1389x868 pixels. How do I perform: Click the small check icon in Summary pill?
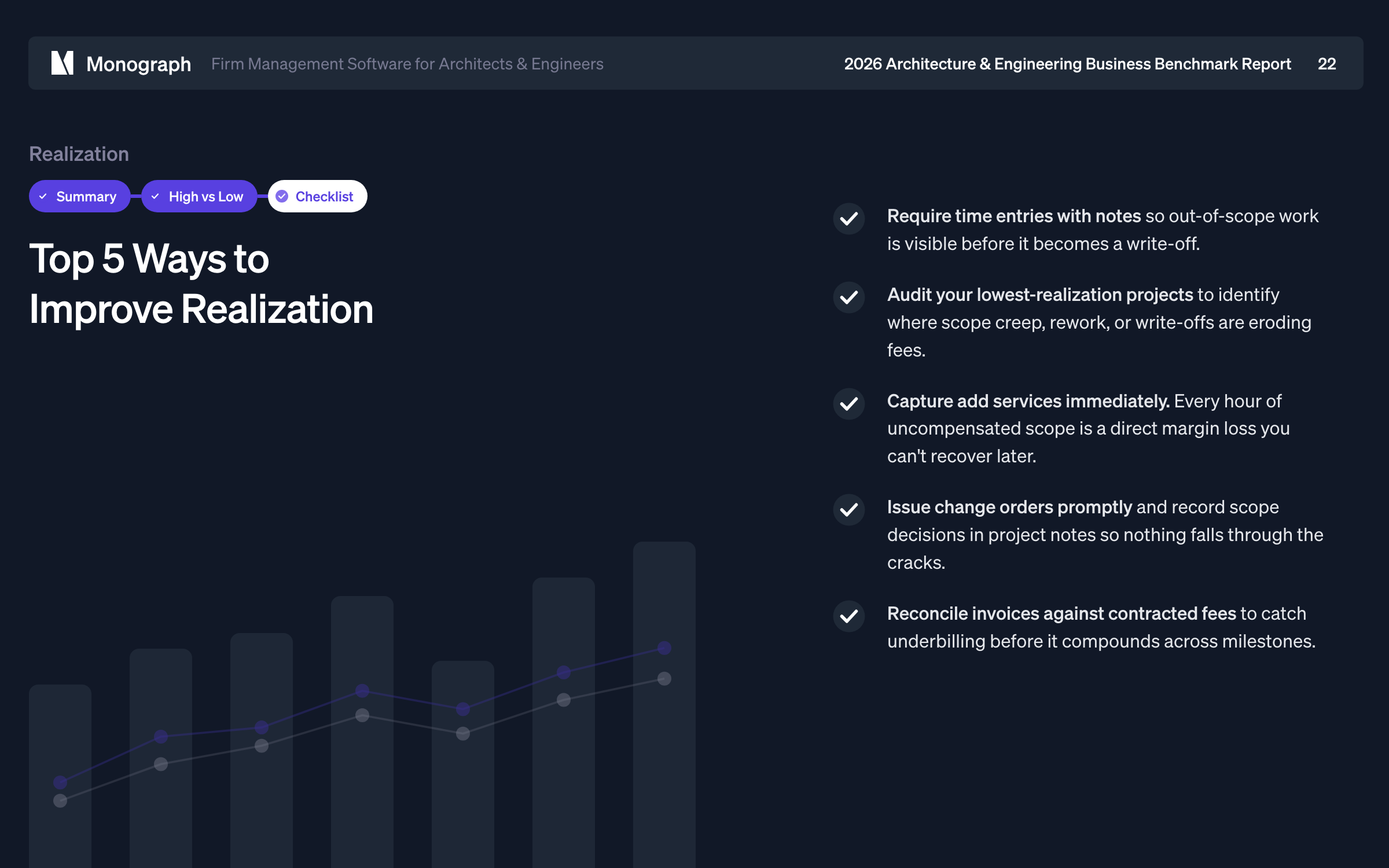(43, 197)
